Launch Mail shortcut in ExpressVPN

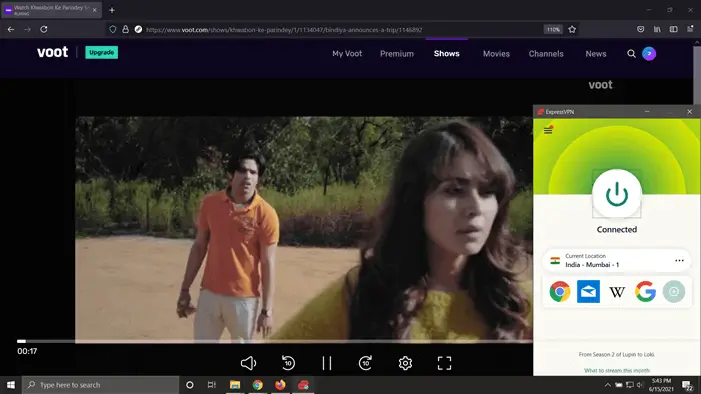pyautogui.click(x=588, y=292)
